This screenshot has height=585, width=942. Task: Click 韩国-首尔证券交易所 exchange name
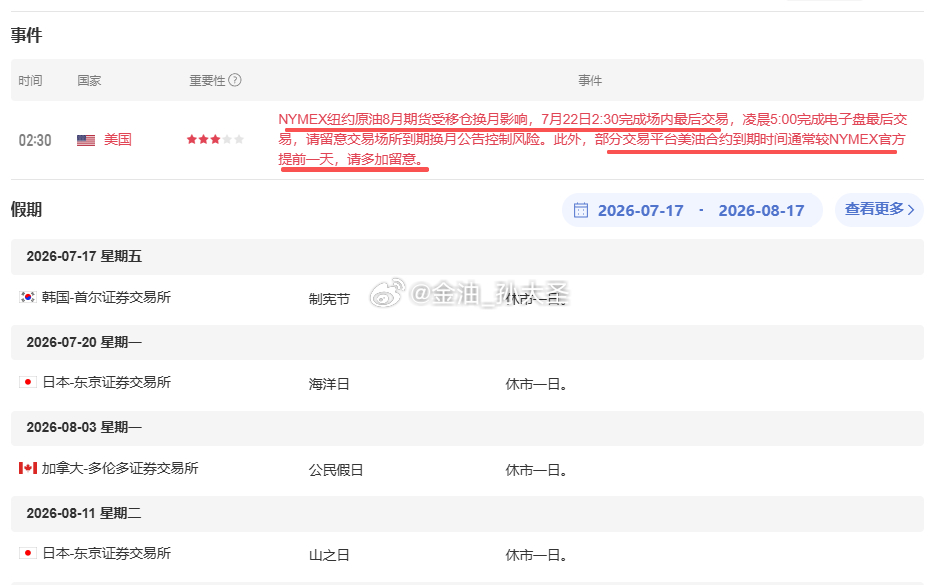106,297
